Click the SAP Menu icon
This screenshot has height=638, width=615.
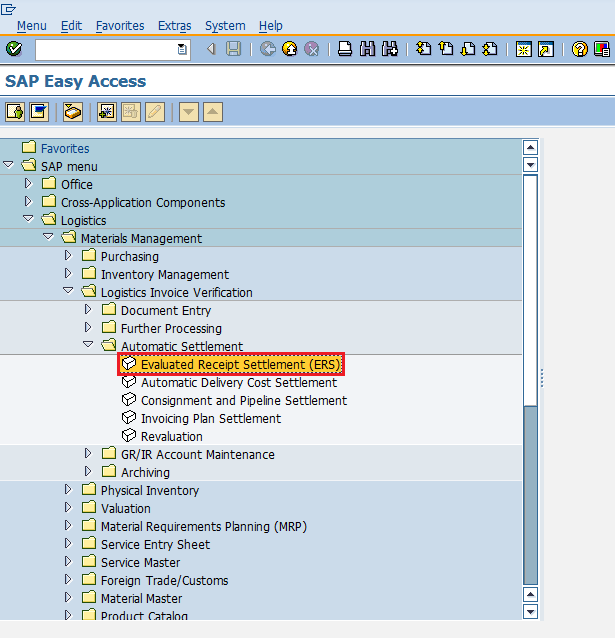(x=39, y=112)
